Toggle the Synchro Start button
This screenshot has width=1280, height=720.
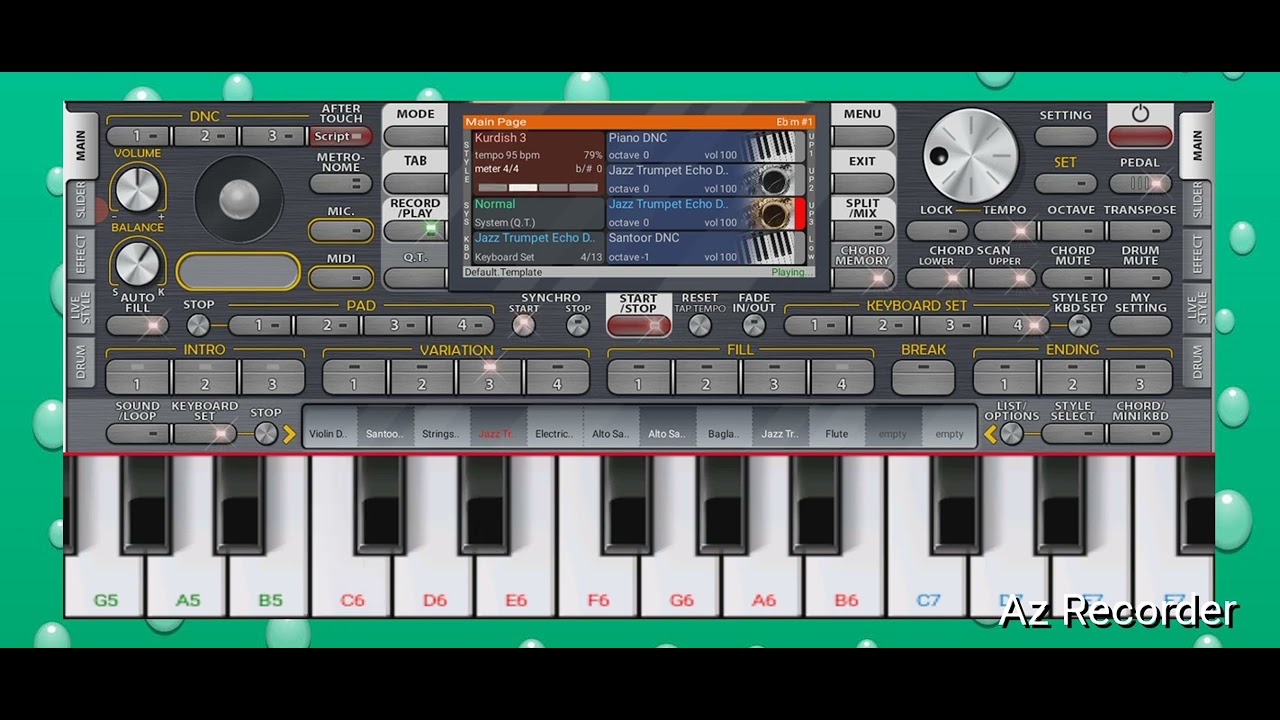[x=523, y=325]
